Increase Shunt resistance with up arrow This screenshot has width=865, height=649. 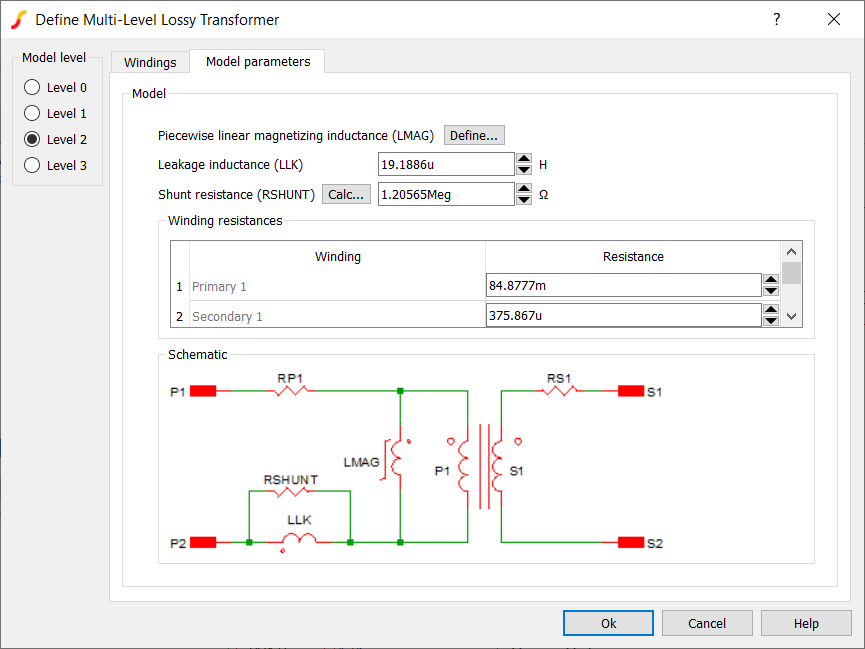pos(524,188)
